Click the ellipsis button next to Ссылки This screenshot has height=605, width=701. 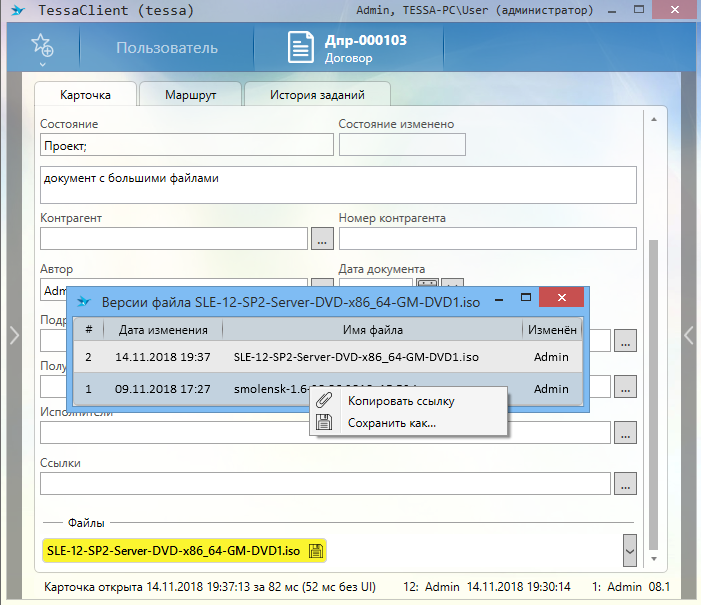(x=625, y=484)
